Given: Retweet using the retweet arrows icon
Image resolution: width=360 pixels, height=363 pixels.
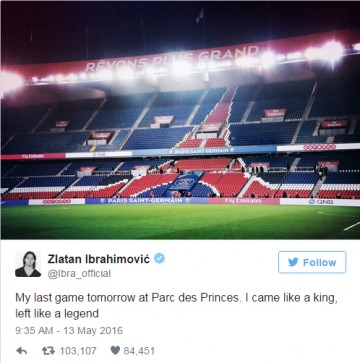Looking at the screenshot, I should click(x=48, y=351).
